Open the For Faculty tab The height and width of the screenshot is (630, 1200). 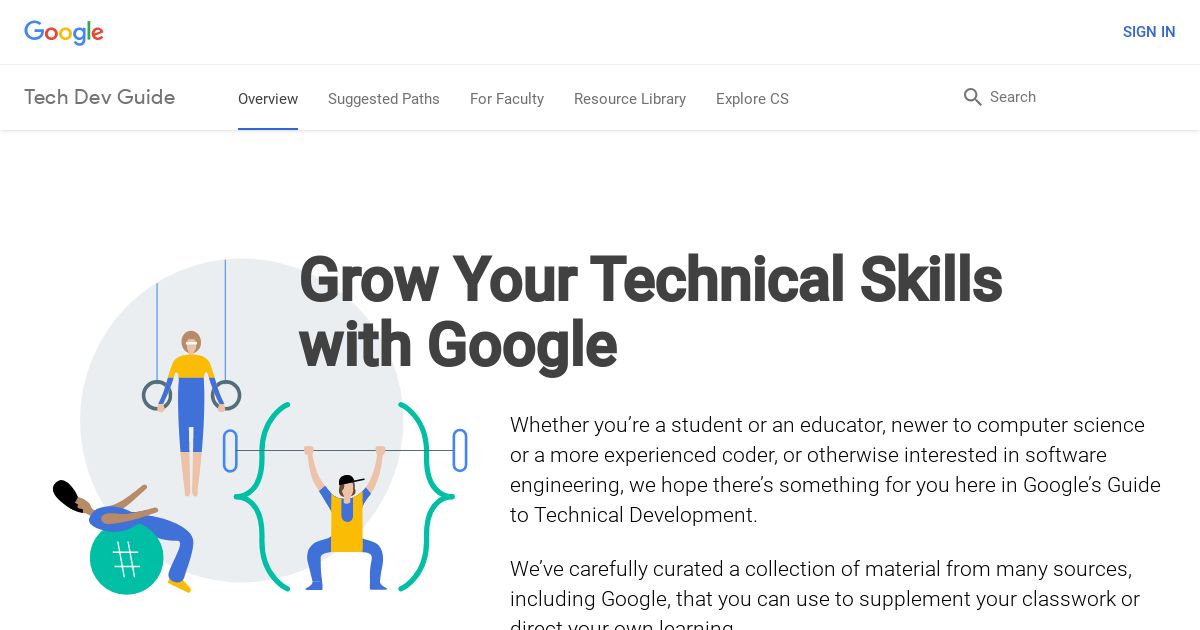tap(507, 99)
